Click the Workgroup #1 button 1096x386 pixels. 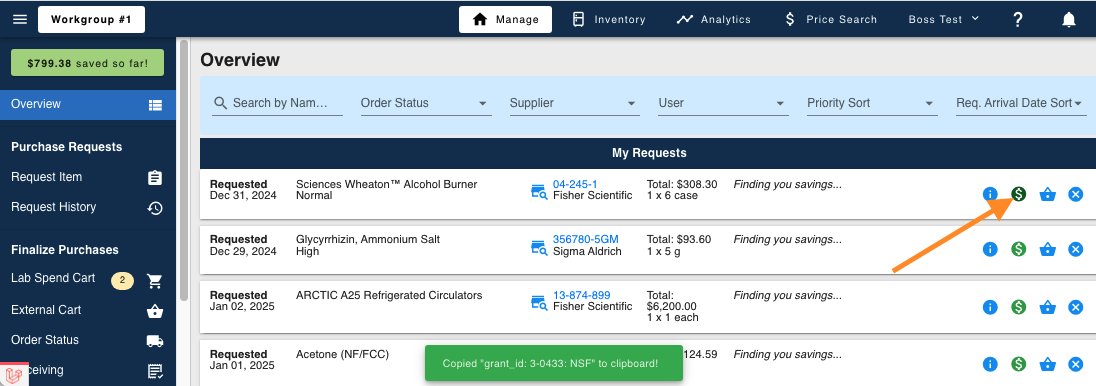(x=92, y=20)
